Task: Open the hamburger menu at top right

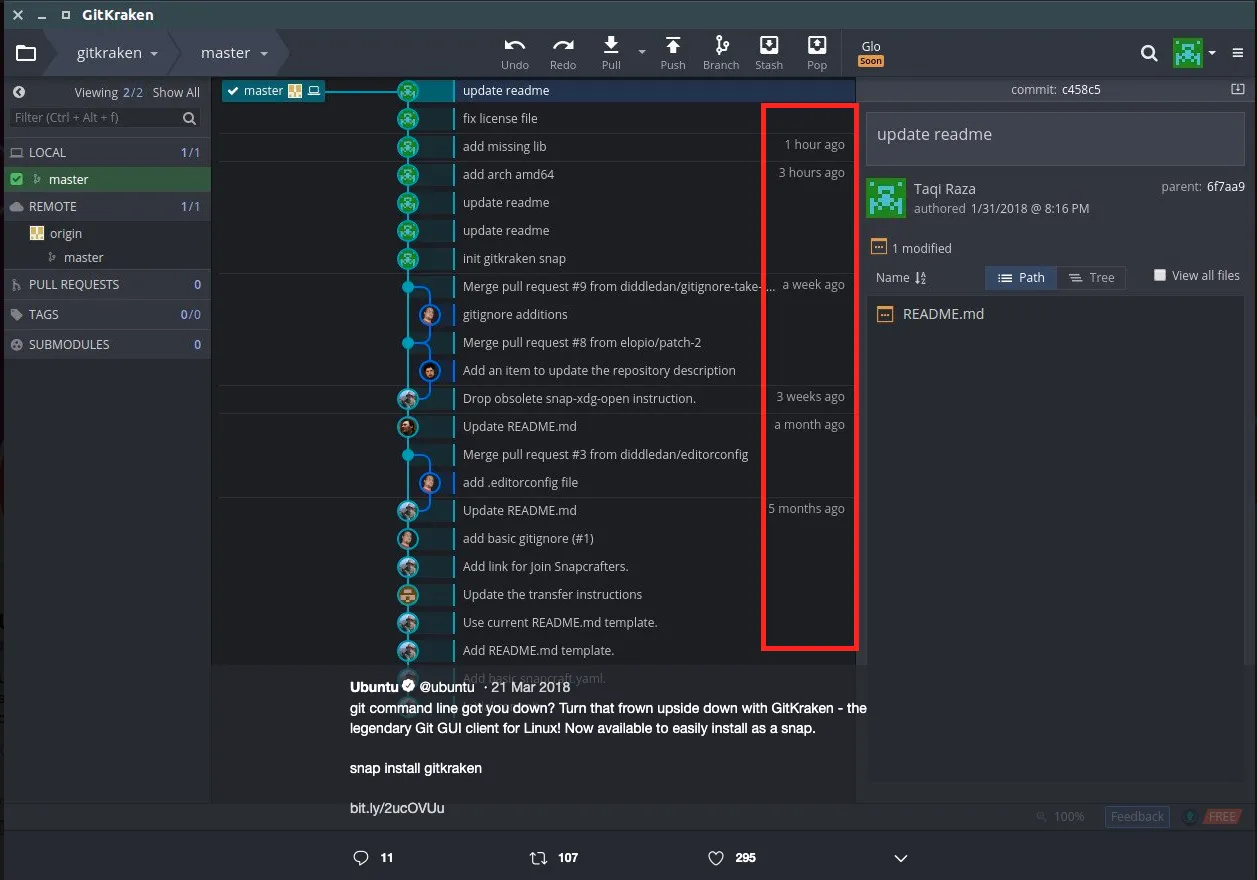Action: [1238, 54]
